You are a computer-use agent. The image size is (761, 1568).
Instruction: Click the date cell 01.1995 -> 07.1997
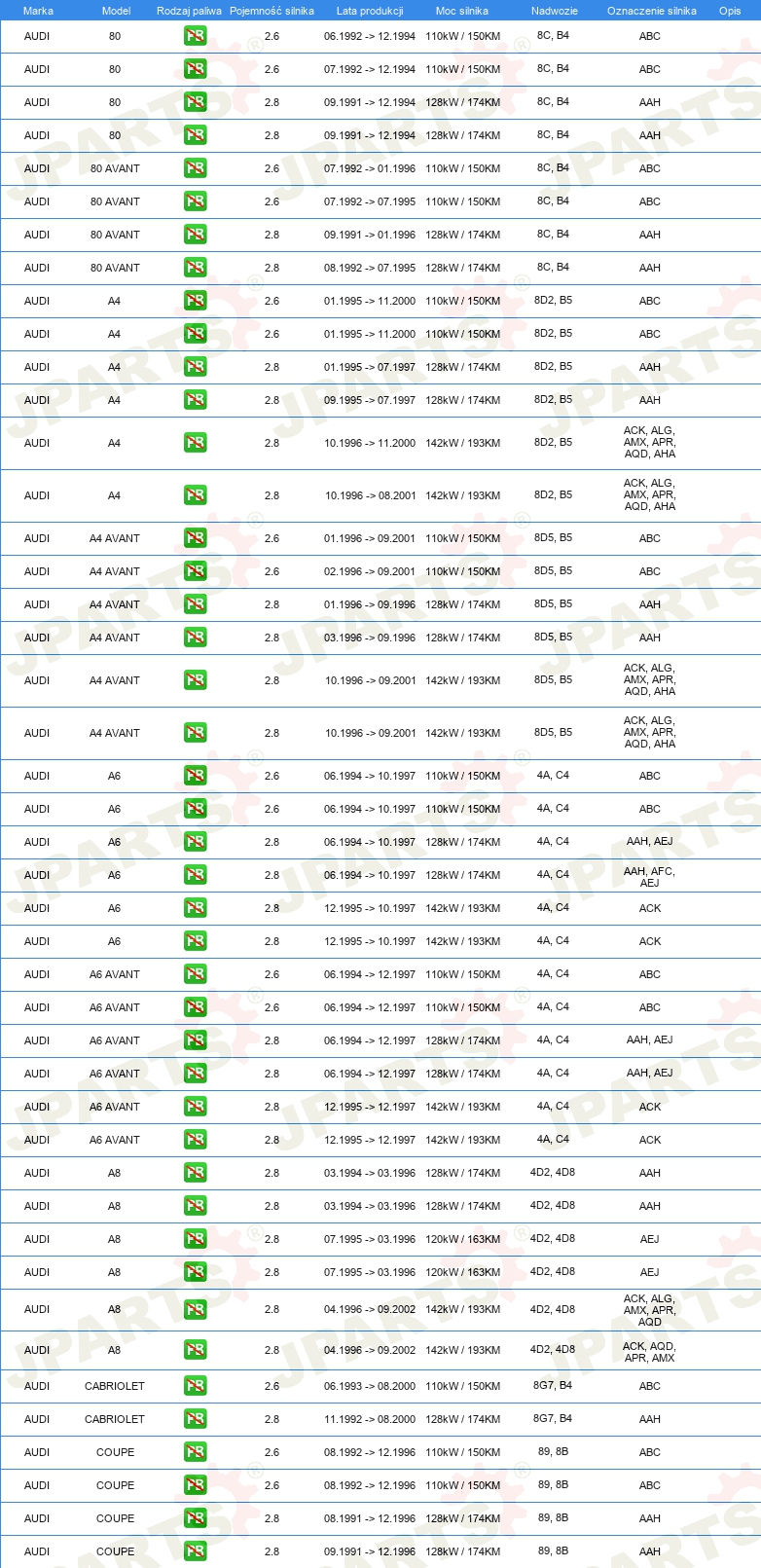click(370, 367)
